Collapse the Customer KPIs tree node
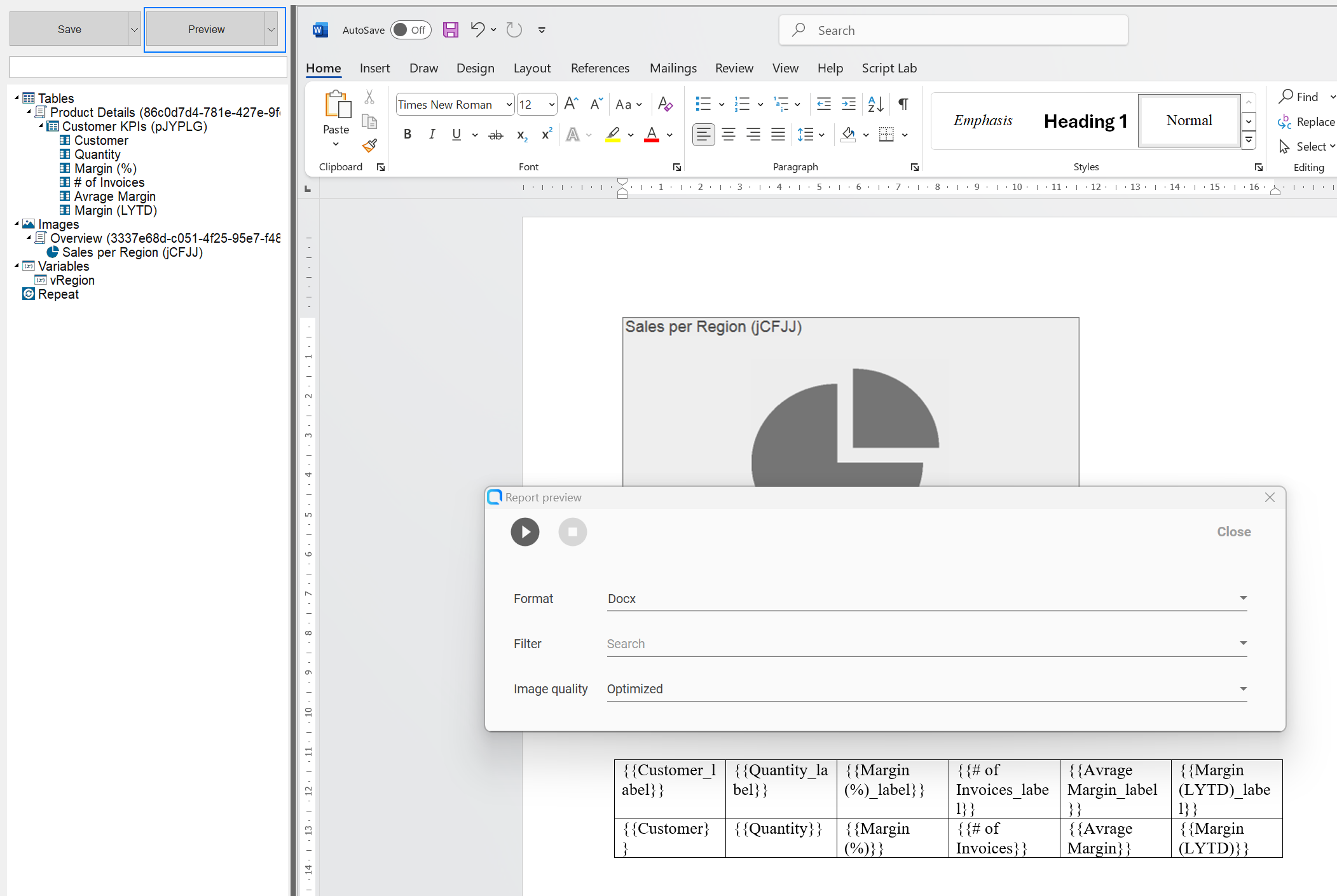This screenshot has width=1337, height=896. coord(41,126)
